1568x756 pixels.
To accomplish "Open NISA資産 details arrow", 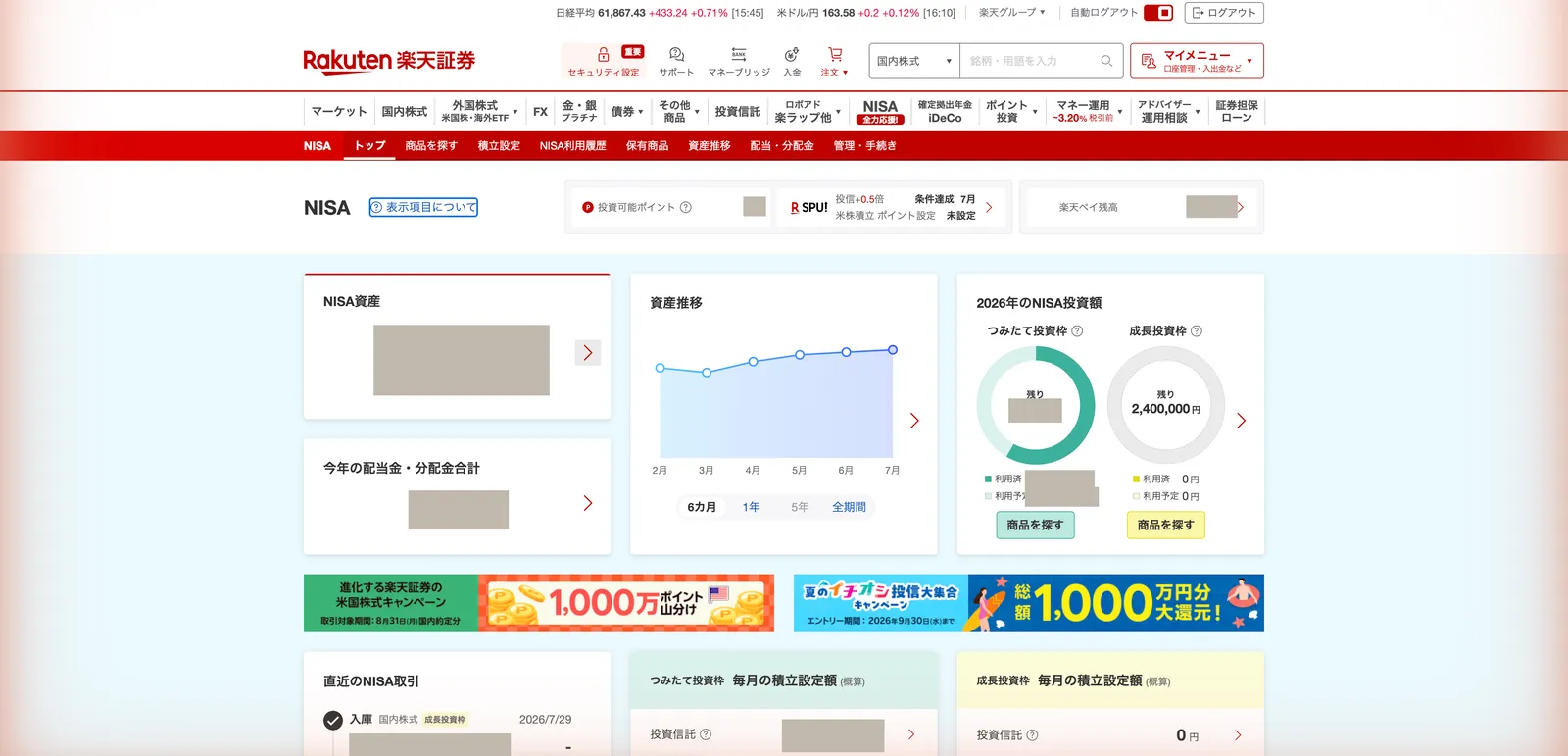I will (x=588, y=353).
